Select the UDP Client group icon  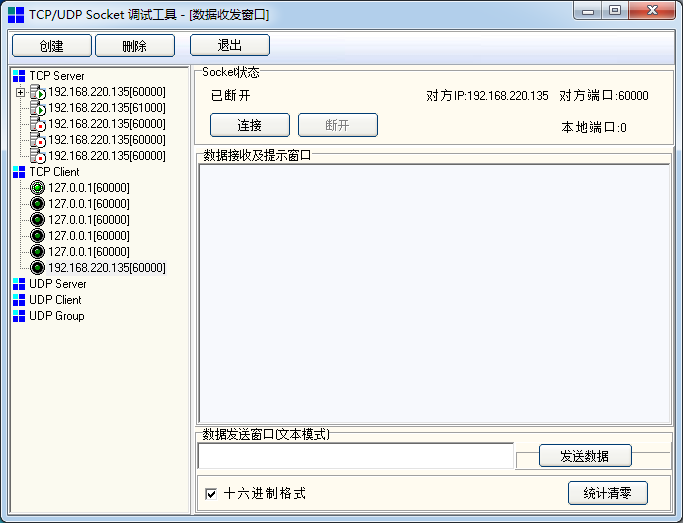pyautogui.click(x=19, y=300)
